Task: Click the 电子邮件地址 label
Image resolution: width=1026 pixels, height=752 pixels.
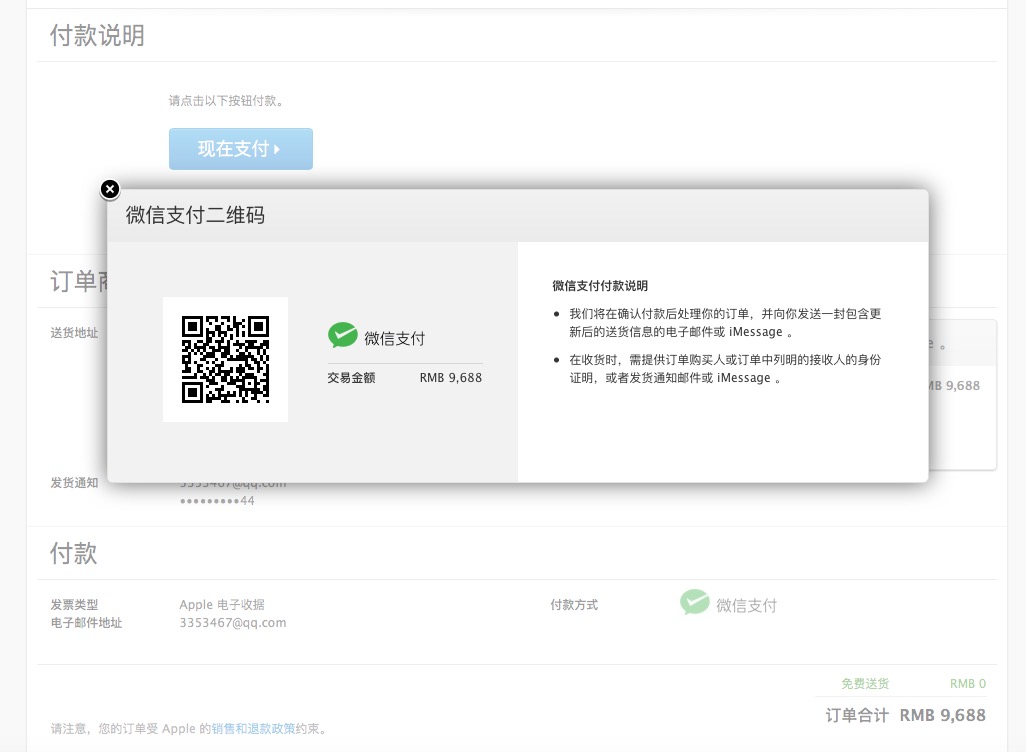Action: click(86, 623)
